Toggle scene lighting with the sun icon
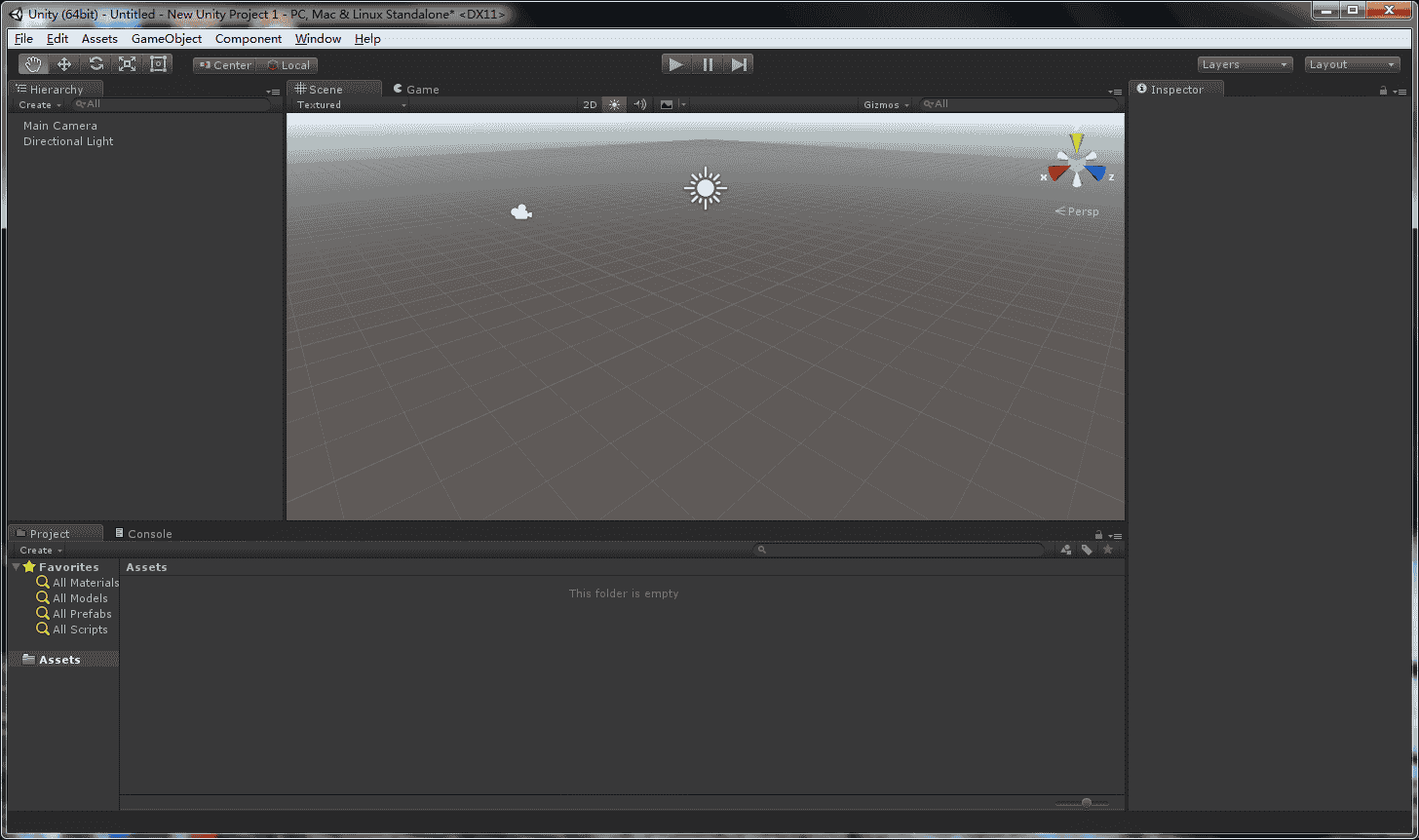 click(614, 104)
